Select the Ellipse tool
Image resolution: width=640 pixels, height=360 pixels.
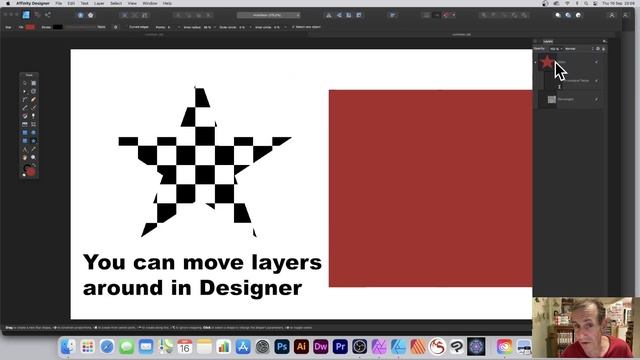(33, 133)
